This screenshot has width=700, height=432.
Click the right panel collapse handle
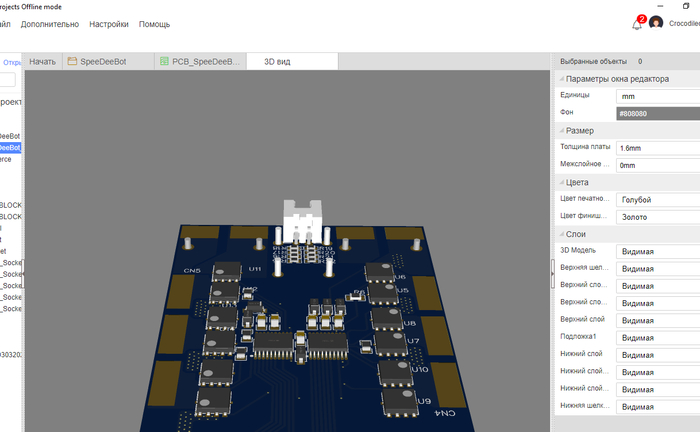pos(553,274)
